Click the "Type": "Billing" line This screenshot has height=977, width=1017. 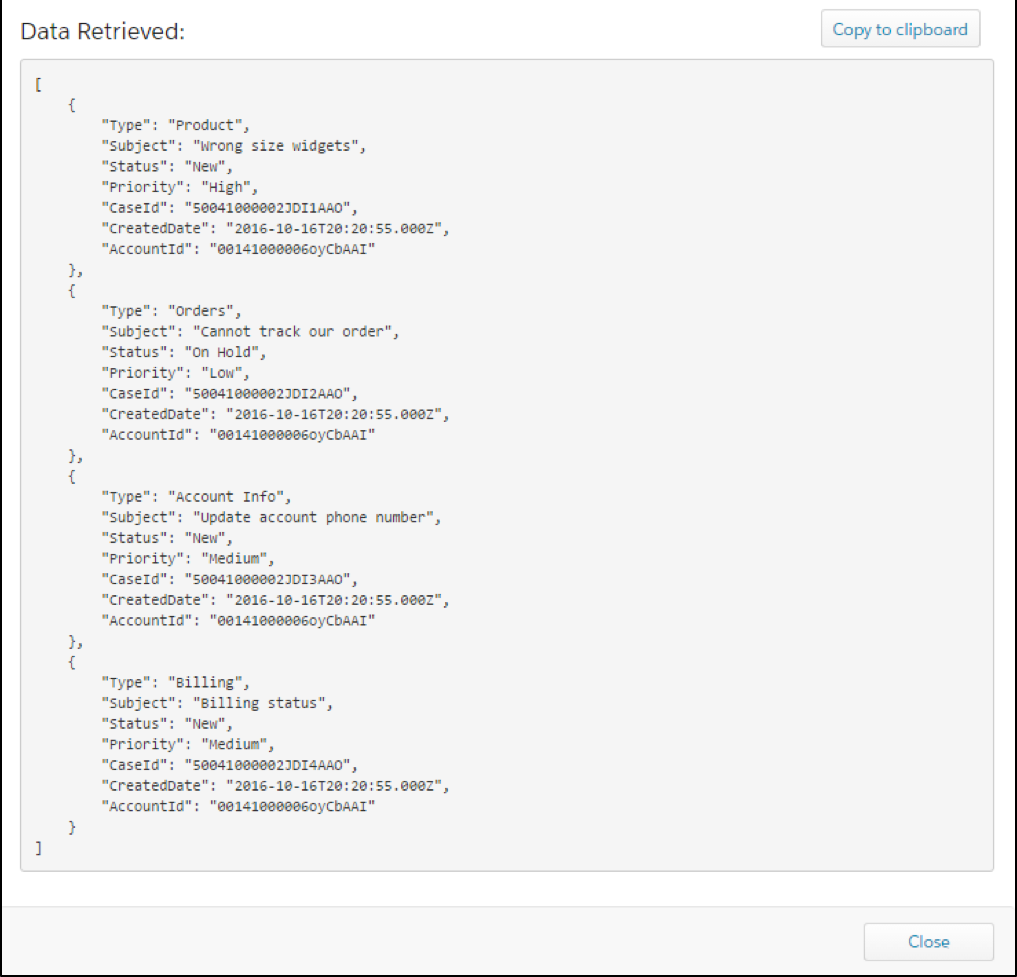coord(176,682)
